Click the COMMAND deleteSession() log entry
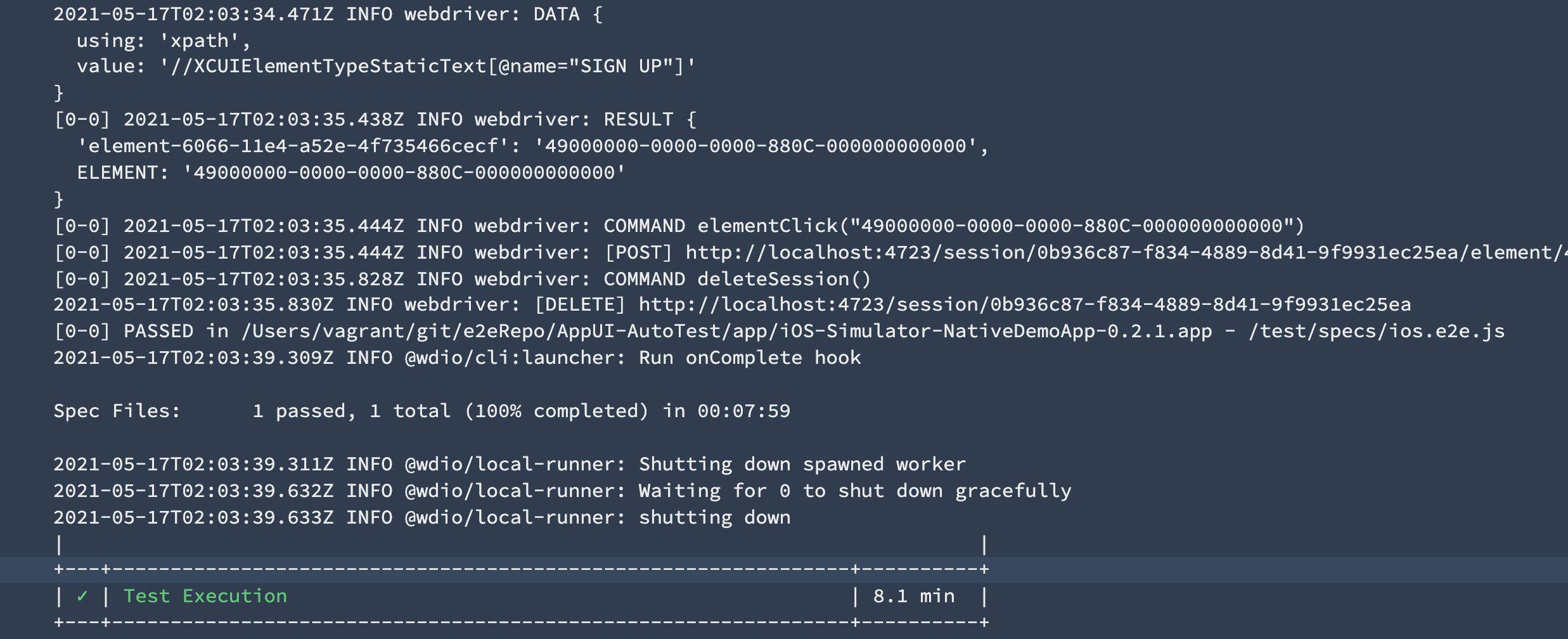Viewport: 1568px width, 639px height. [736, 279]
